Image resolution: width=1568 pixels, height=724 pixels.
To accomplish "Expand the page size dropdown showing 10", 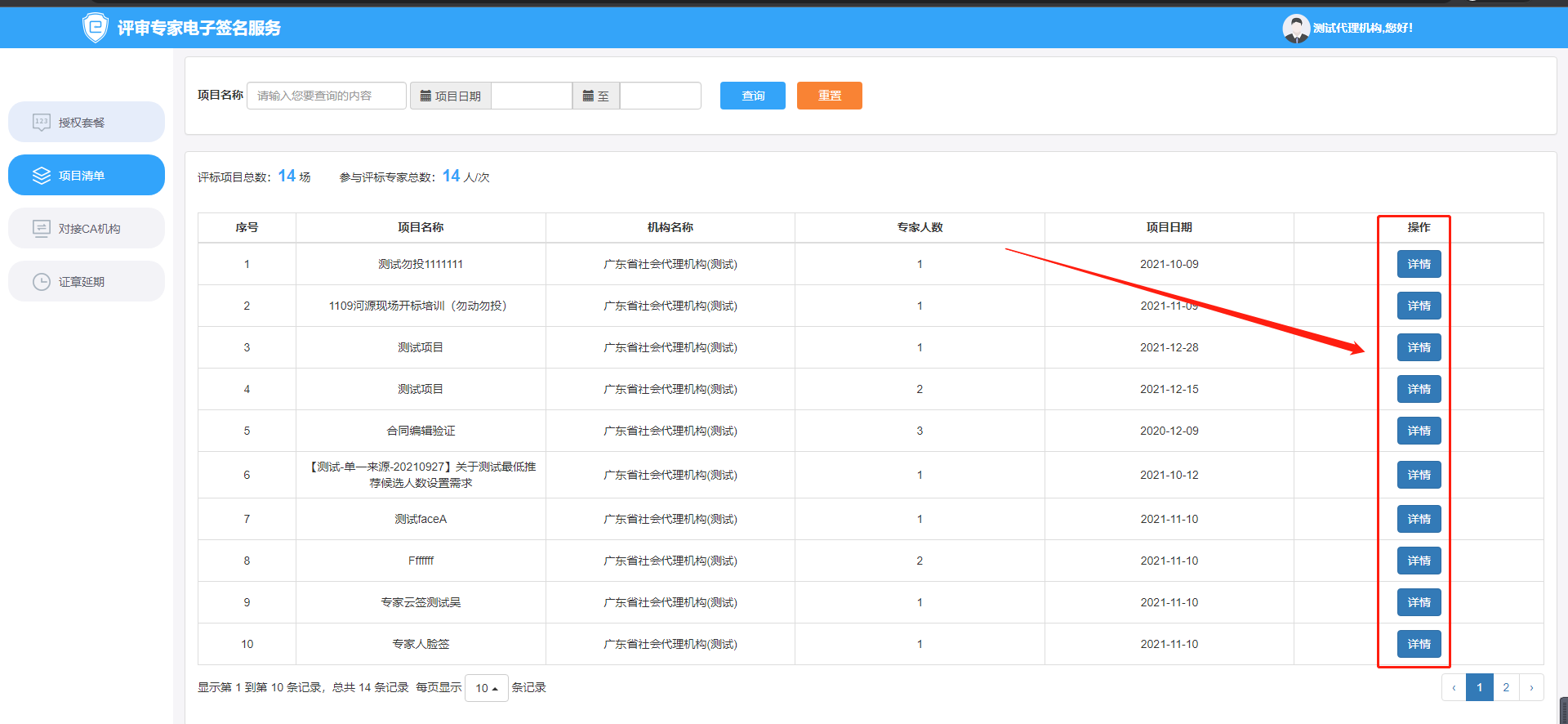I will pos(487,688).
